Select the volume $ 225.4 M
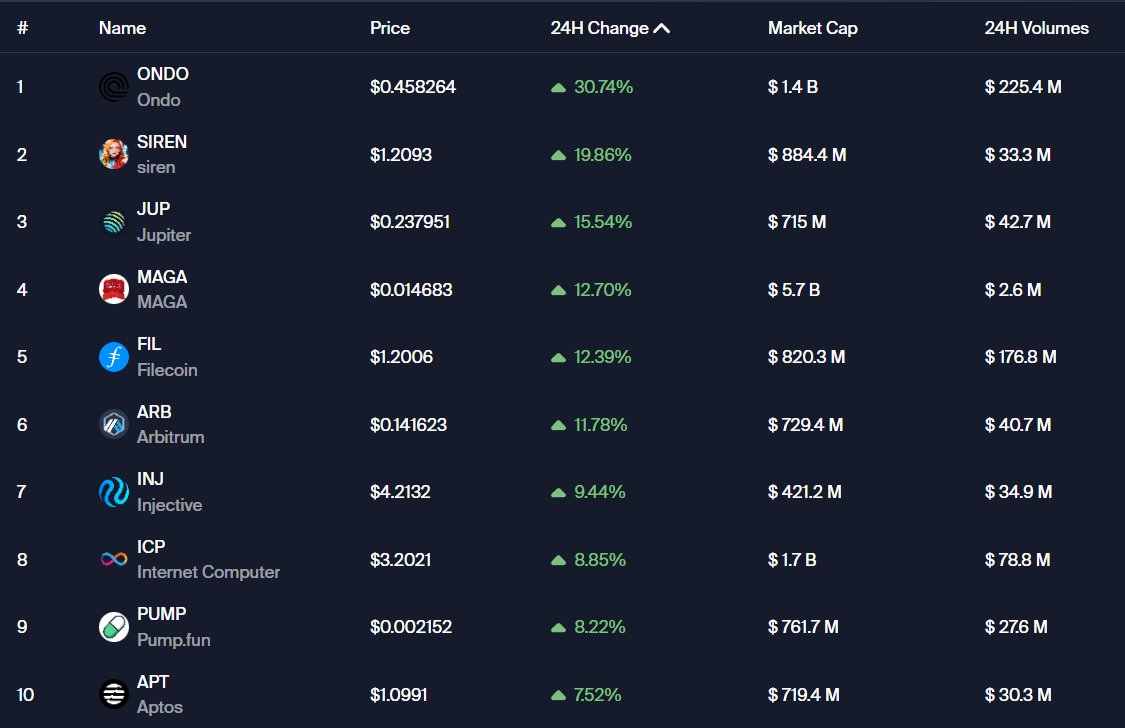 1023,87
